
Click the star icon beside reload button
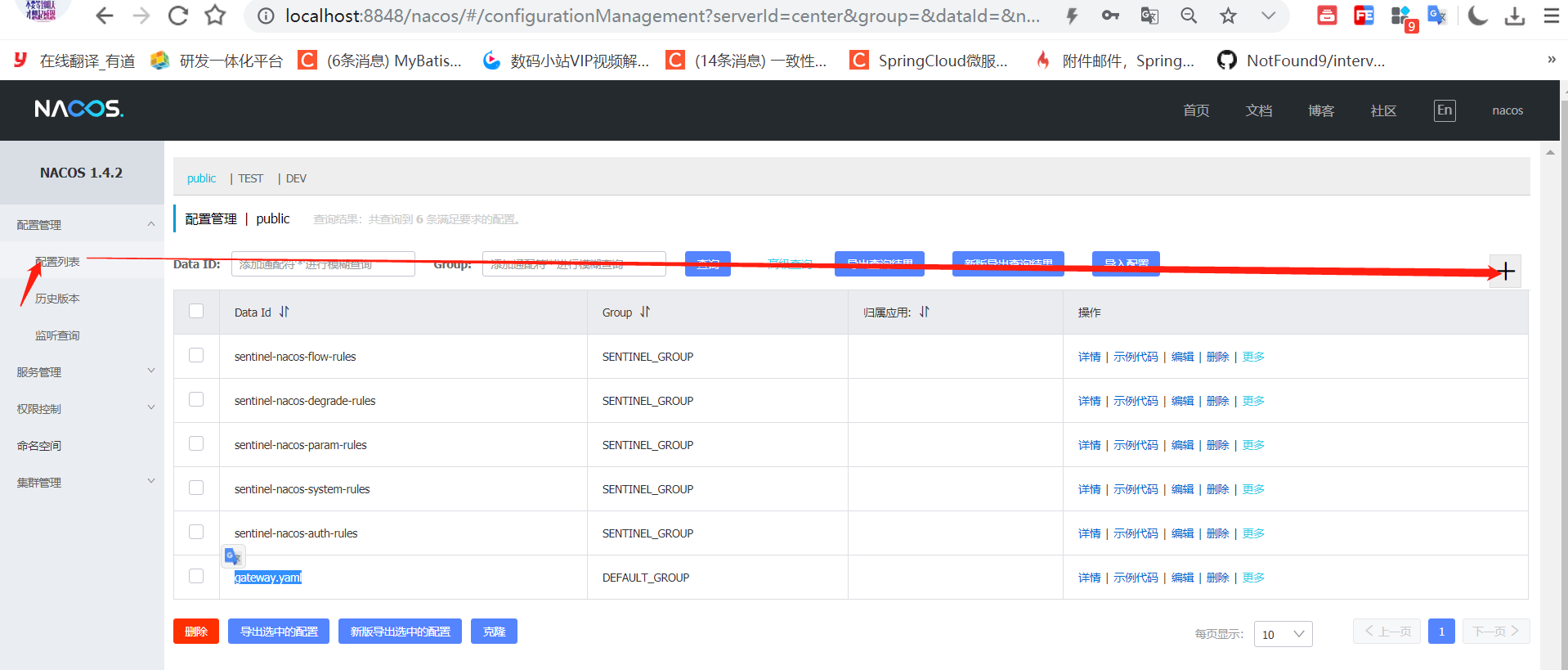coord(215,16)
